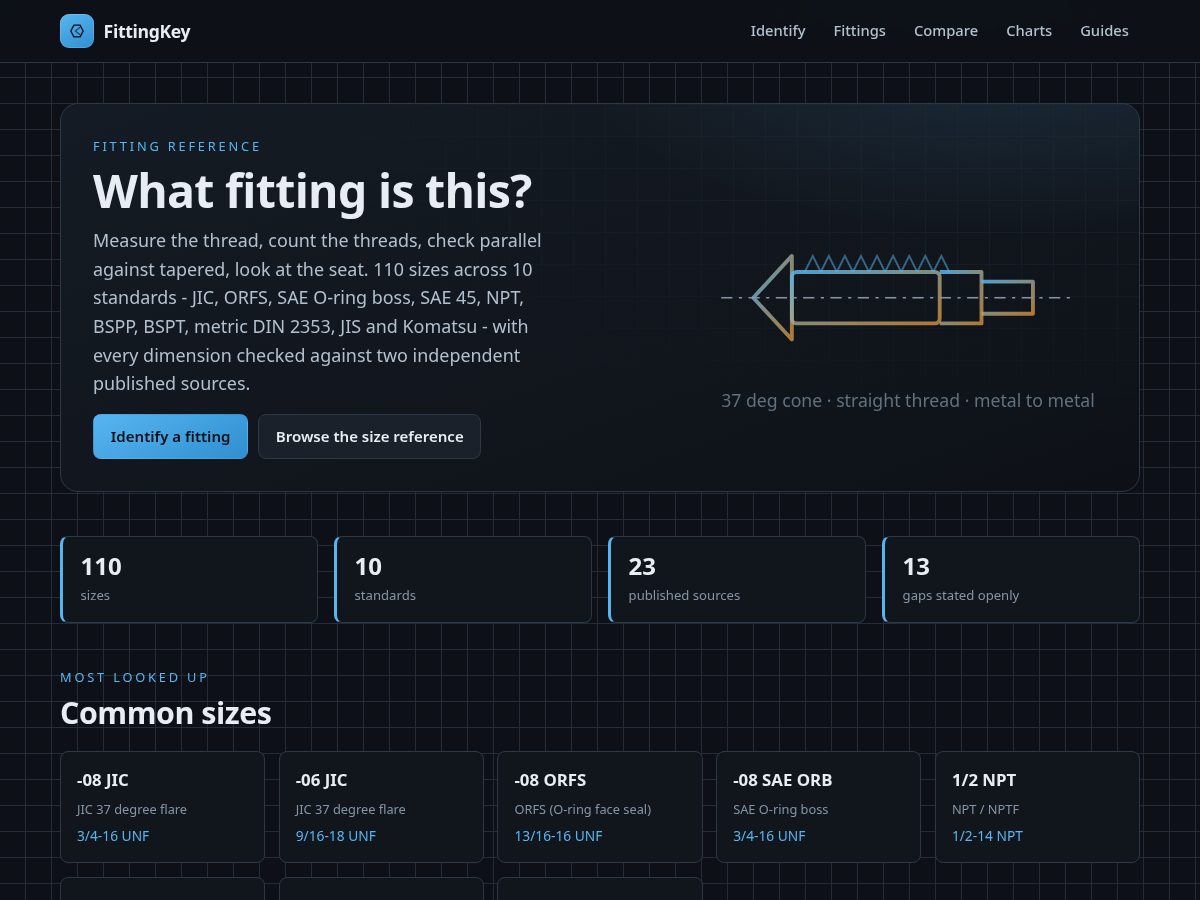Click 'ORFS (O-ring face seal)' description
Viewport: 1200px width, 900px height.
[x=583, y=810]
